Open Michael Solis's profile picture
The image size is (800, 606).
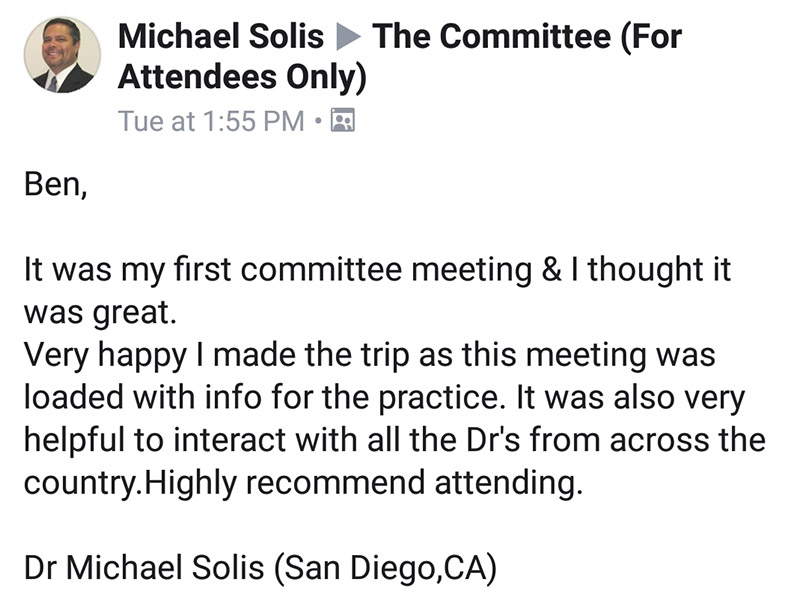[62, 55]
